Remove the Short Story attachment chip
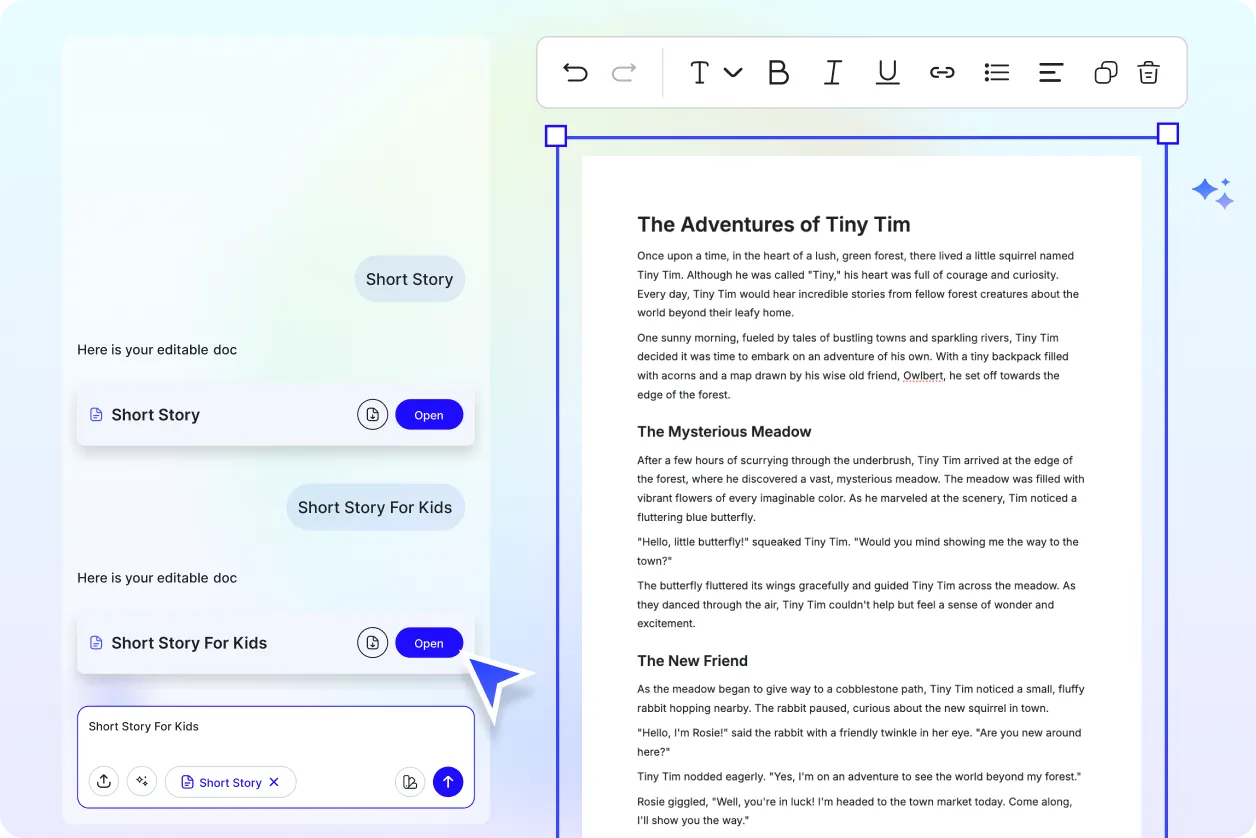 pyautogui.click(x=274, y=782)
